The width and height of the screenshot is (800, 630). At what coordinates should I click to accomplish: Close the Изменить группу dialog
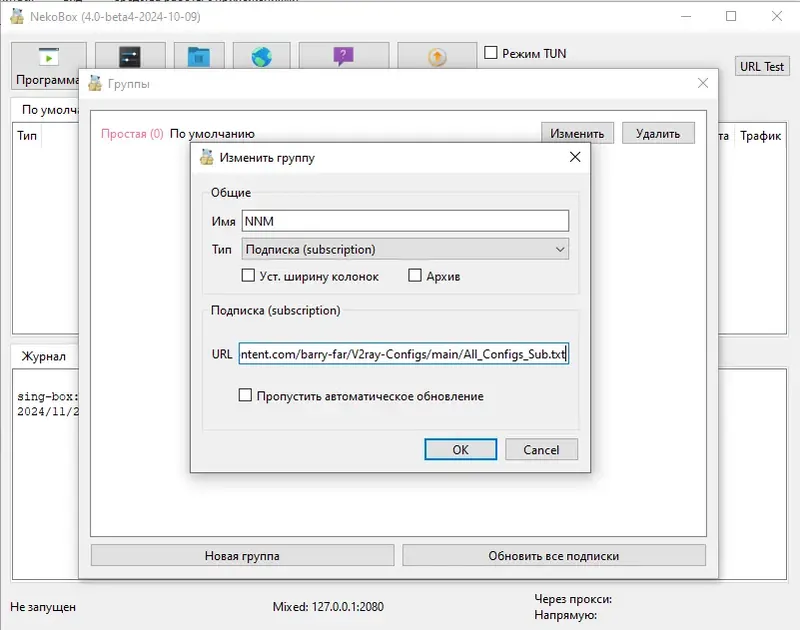(575, 157)
